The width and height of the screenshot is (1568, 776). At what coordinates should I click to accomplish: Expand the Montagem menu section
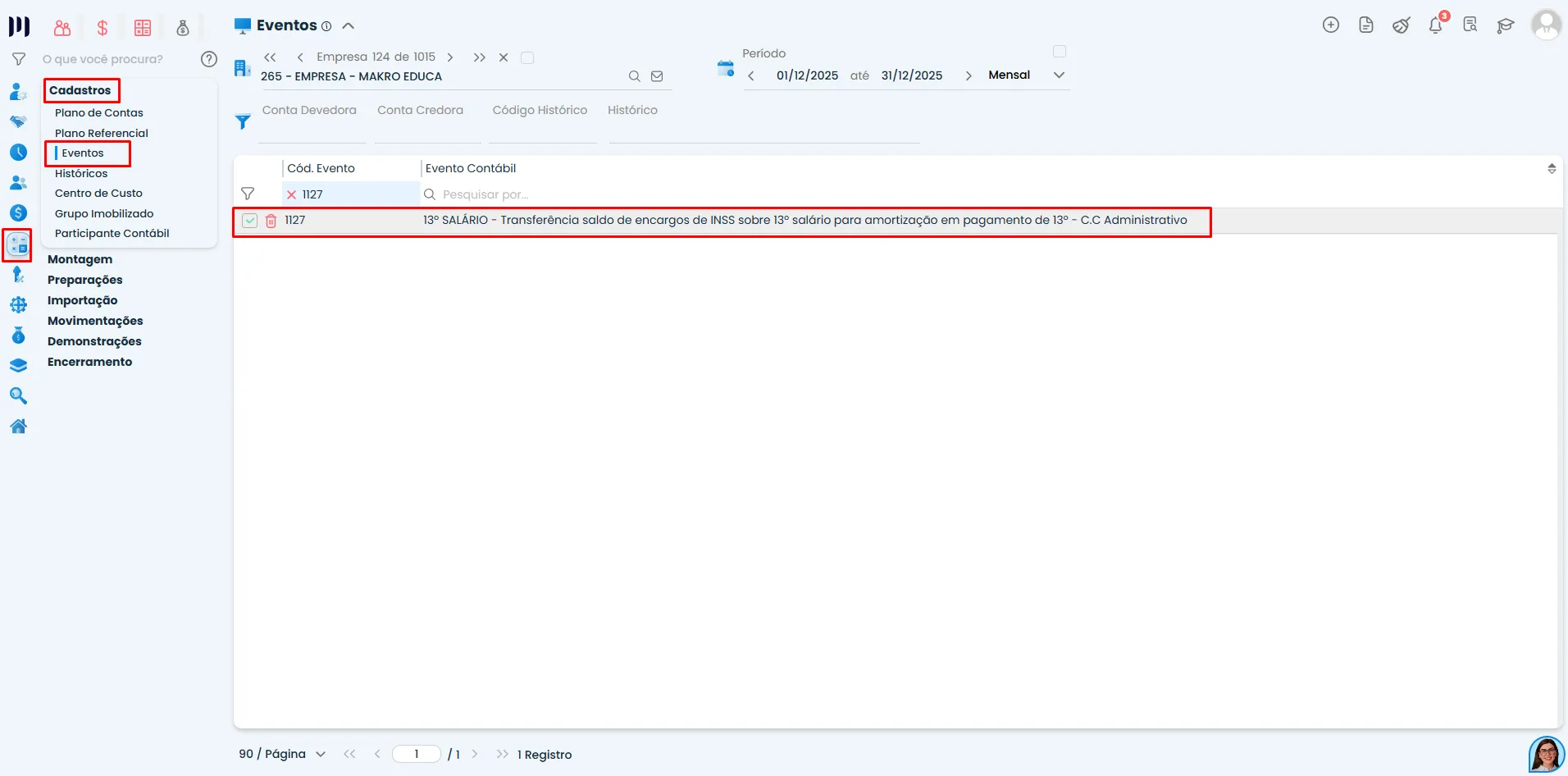point(80,259)
